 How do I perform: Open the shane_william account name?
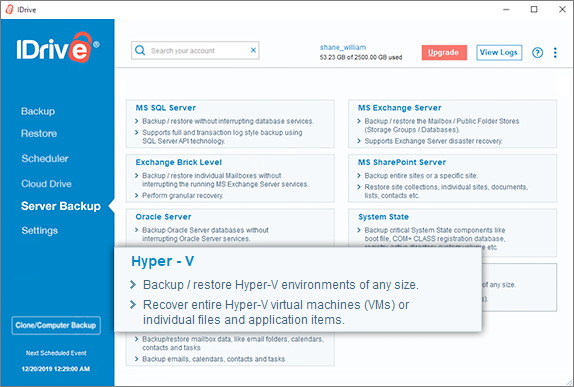343,47
